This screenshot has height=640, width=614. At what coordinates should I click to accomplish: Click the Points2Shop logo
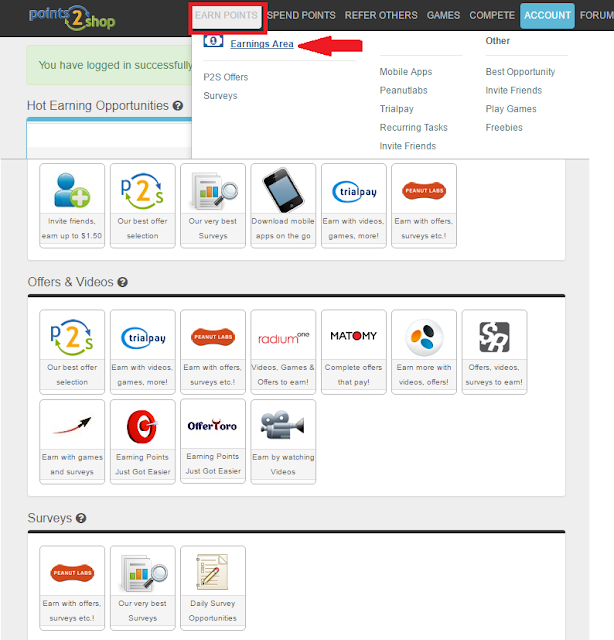coord(72,18)
